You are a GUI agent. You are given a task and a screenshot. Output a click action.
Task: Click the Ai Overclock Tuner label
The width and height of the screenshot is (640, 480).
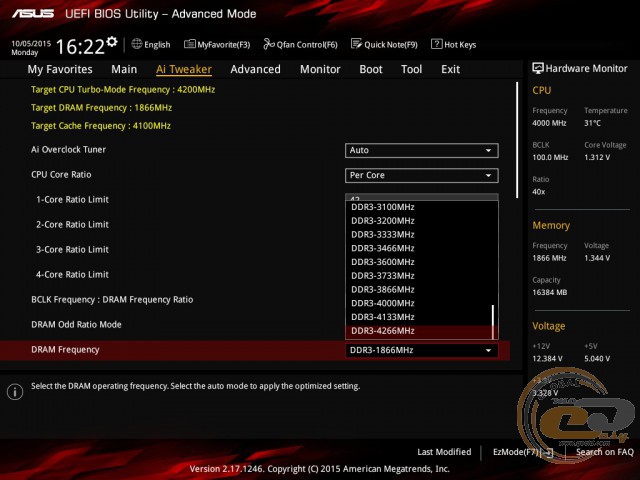click(x=68, y=150)
